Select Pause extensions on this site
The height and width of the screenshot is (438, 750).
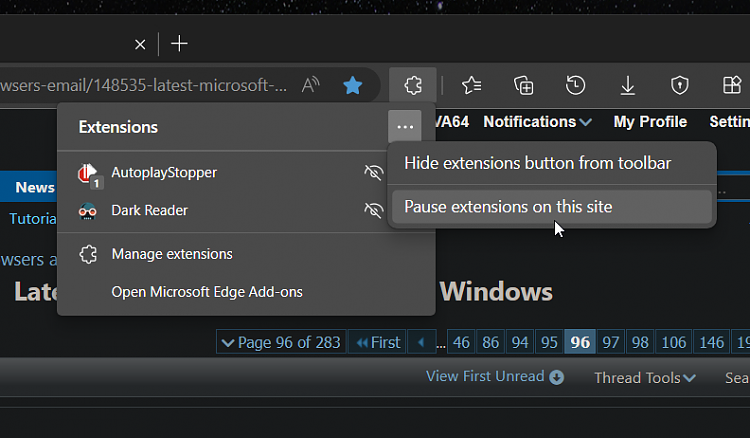click(551, 207)
